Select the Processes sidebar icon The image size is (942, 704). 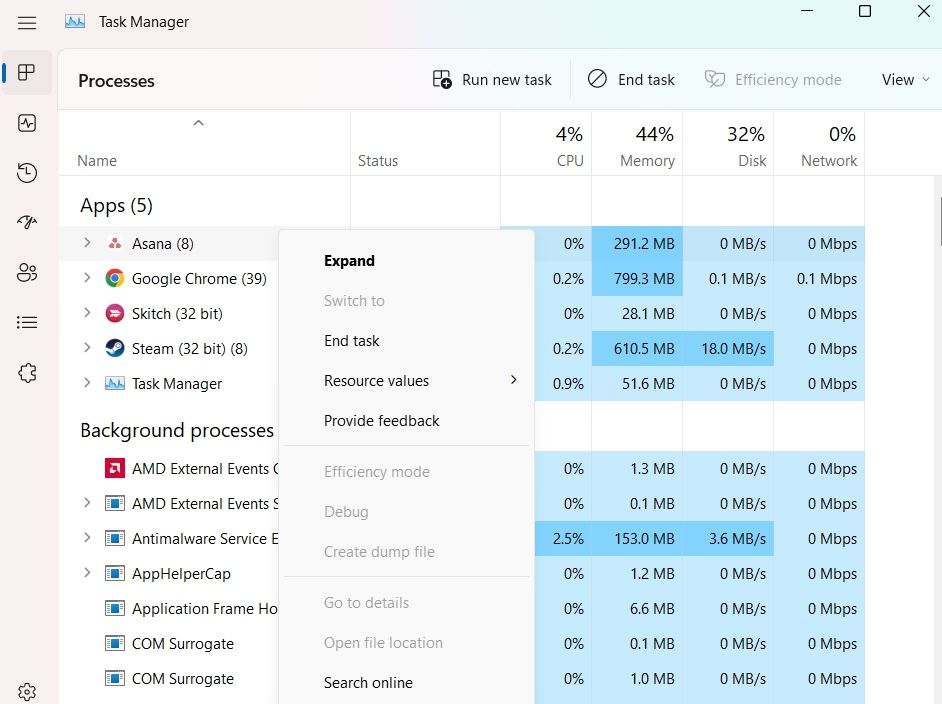pos(27,72)
